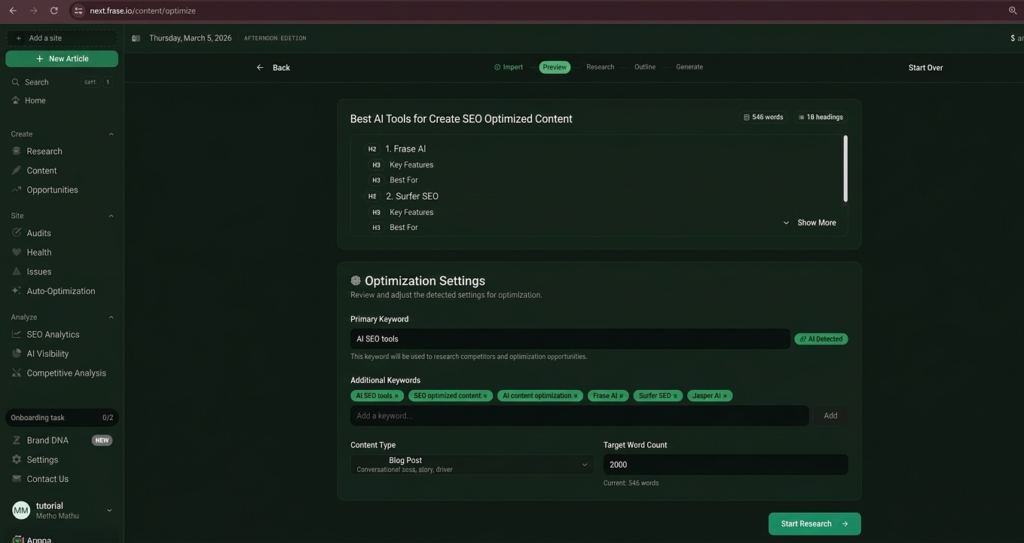
Task: Click the article title 'Best AI Tools for Create SEO Optimized Content'
Action: click(x=461, y=119)
